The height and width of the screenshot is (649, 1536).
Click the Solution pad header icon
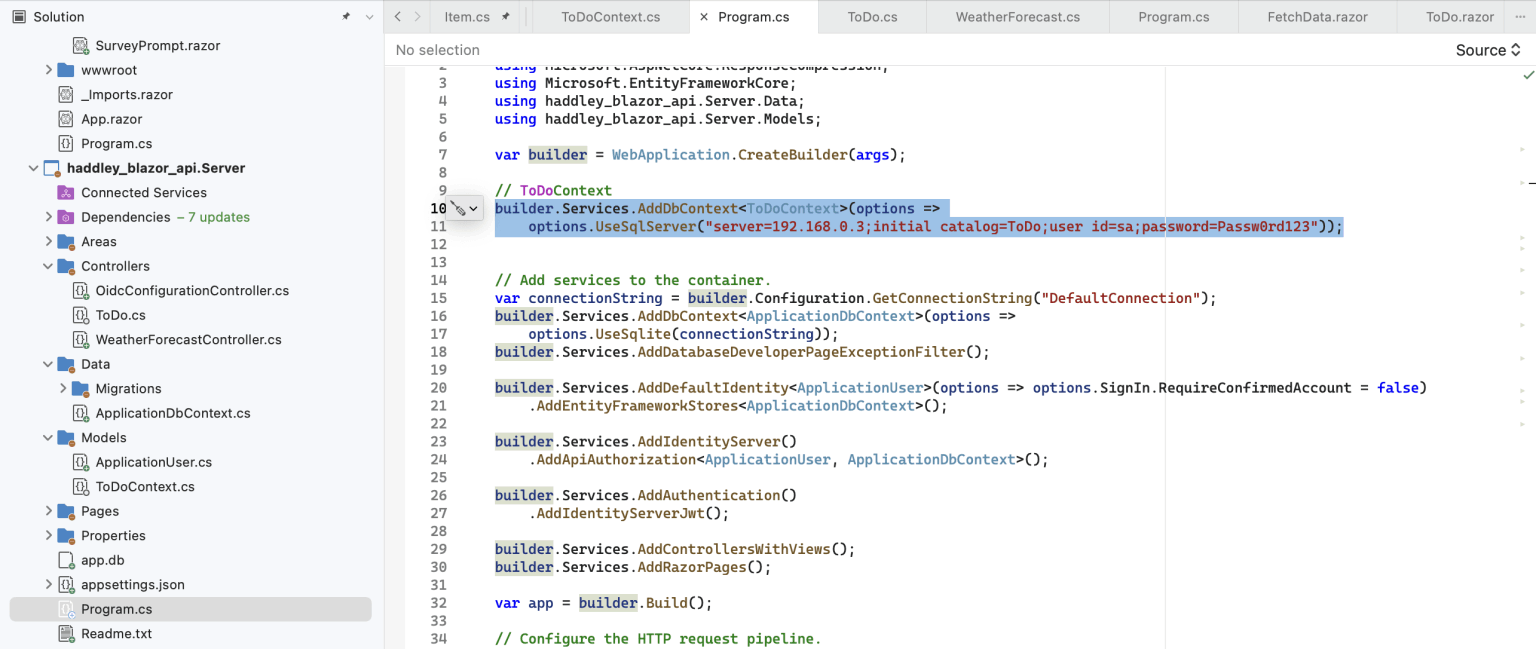click(x=18, y=17)
